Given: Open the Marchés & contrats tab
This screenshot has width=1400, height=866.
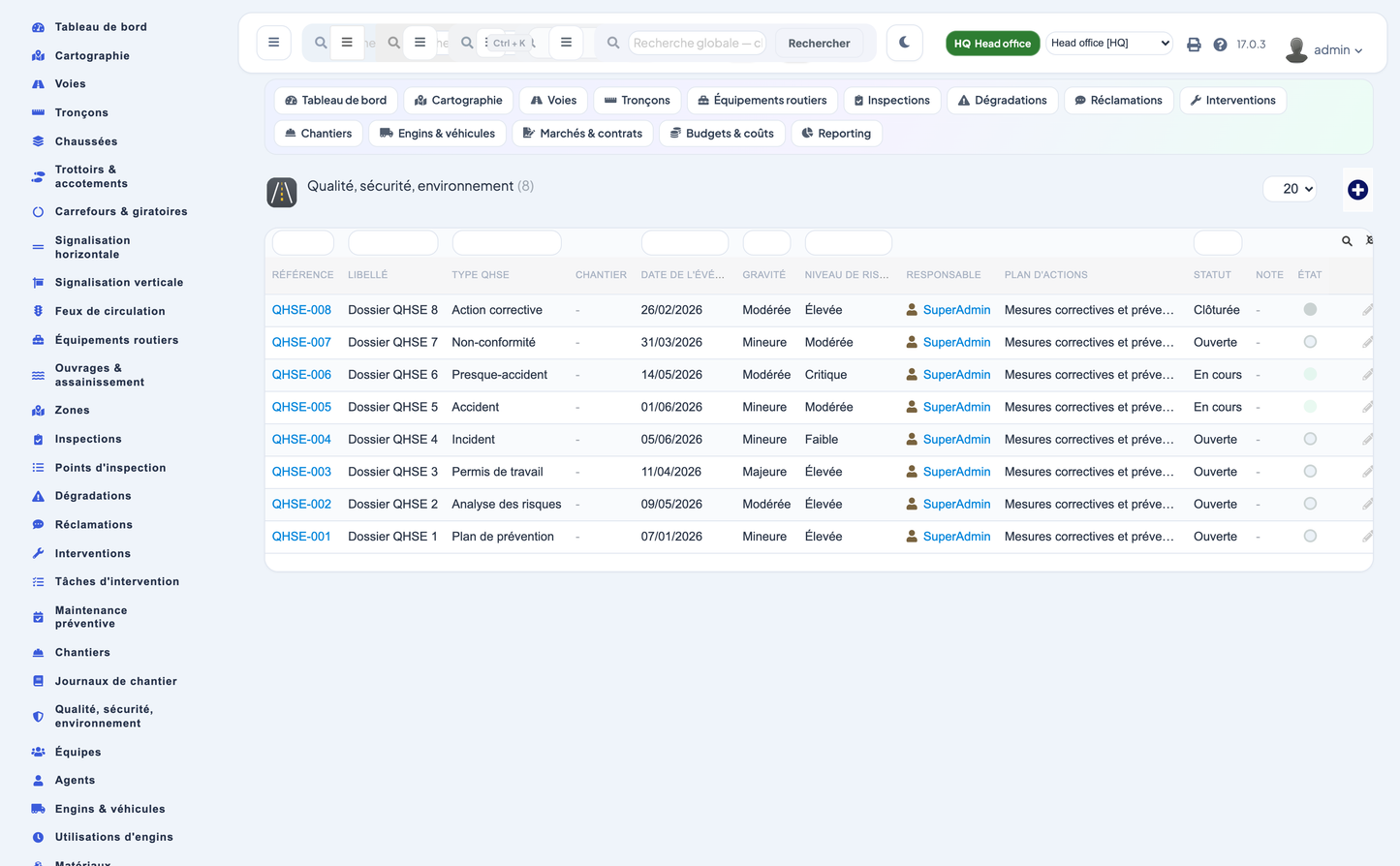Looking at the screenshot, I should point(582,134).
